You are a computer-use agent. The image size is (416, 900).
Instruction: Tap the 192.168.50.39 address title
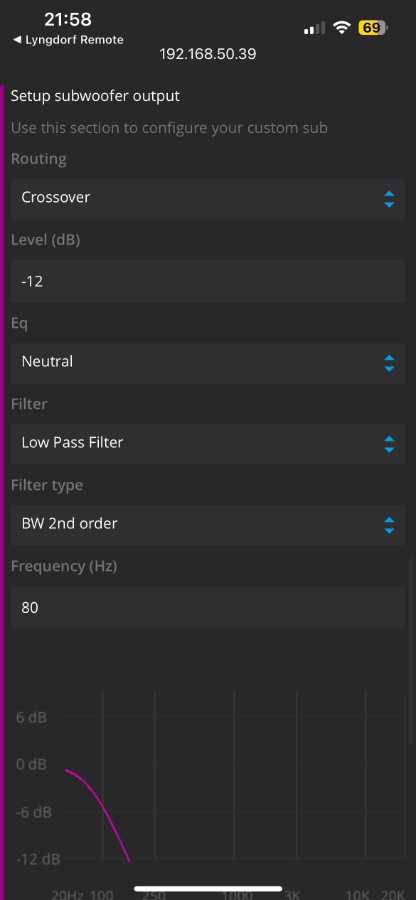click(x=208, y=55)
